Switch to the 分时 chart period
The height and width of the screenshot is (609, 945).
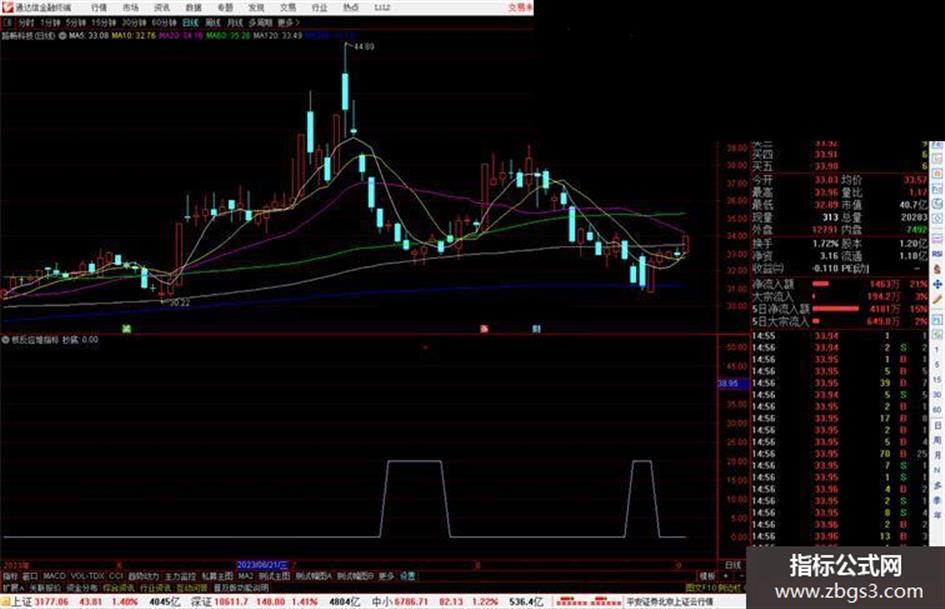pyautogui.click(x=25, y=22)
